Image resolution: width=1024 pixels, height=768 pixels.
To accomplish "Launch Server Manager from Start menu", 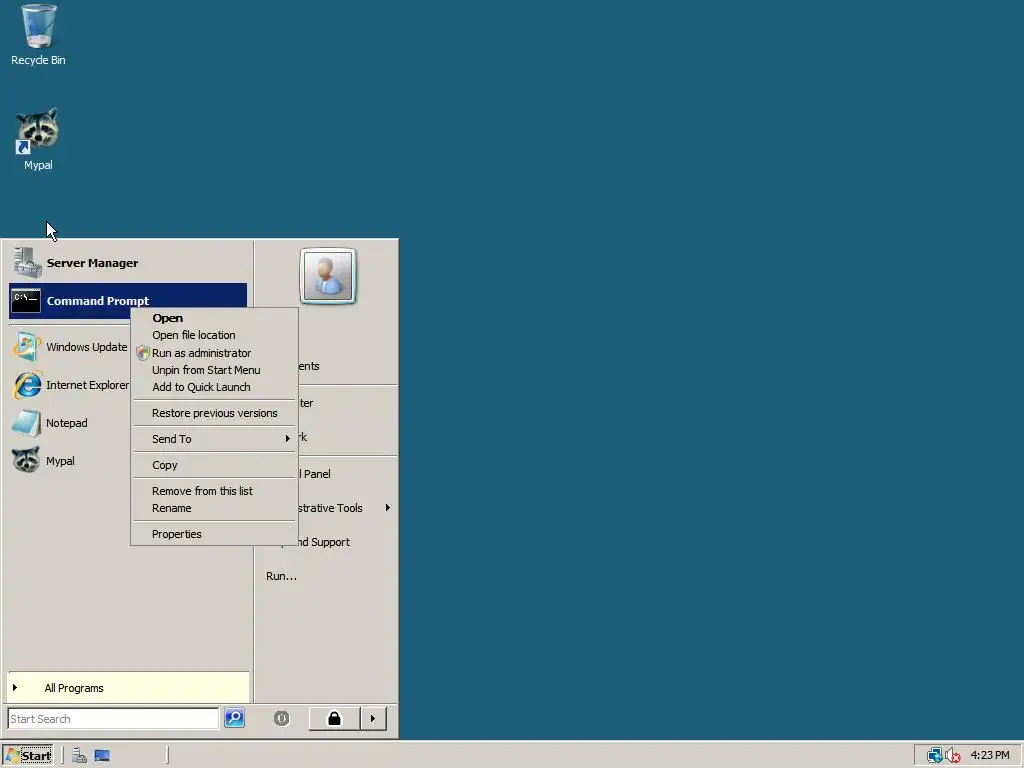I will click(x=128, y=263).
